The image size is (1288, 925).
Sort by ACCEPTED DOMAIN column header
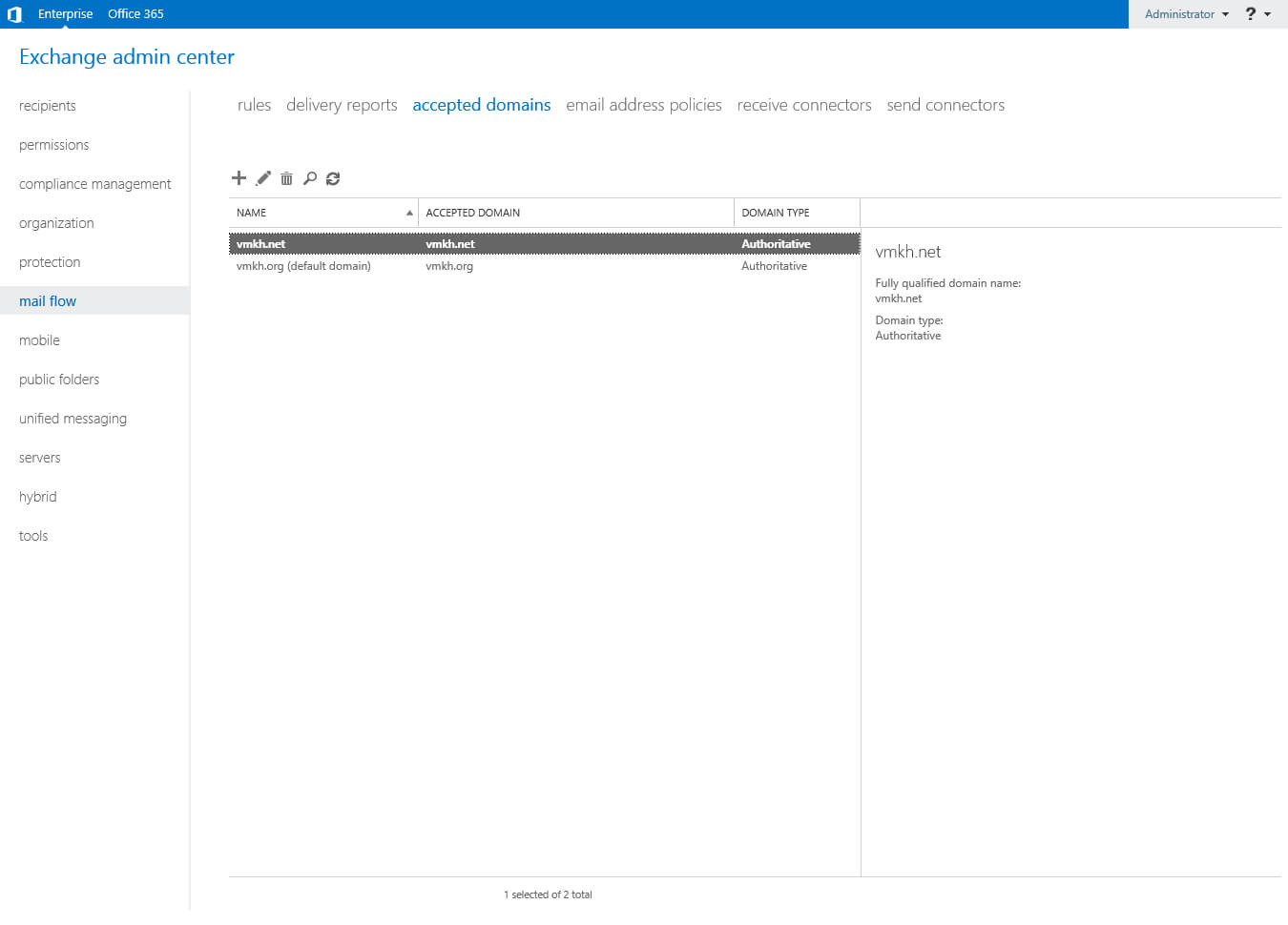pos(576,213)
